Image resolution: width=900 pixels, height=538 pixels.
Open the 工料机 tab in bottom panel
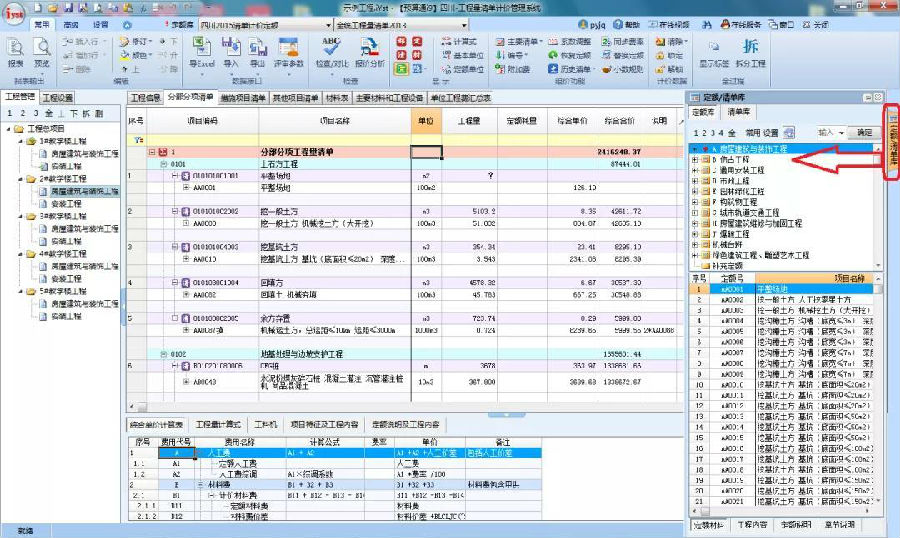pyautogui.click(x=265, y=425)
